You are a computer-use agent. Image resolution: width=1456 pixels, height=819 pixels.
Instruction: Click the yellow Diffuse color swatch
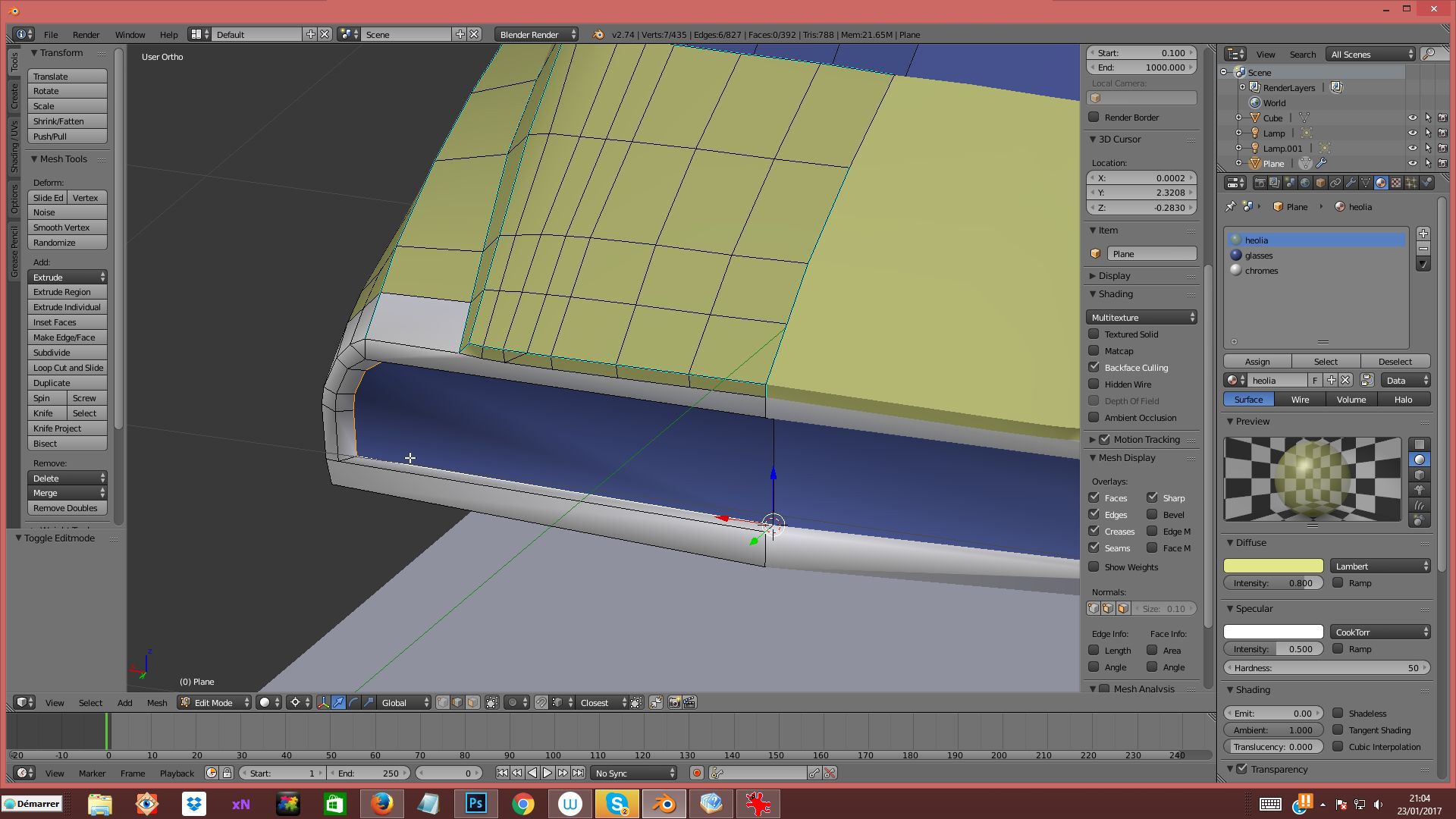click(x=1272, y=566)
